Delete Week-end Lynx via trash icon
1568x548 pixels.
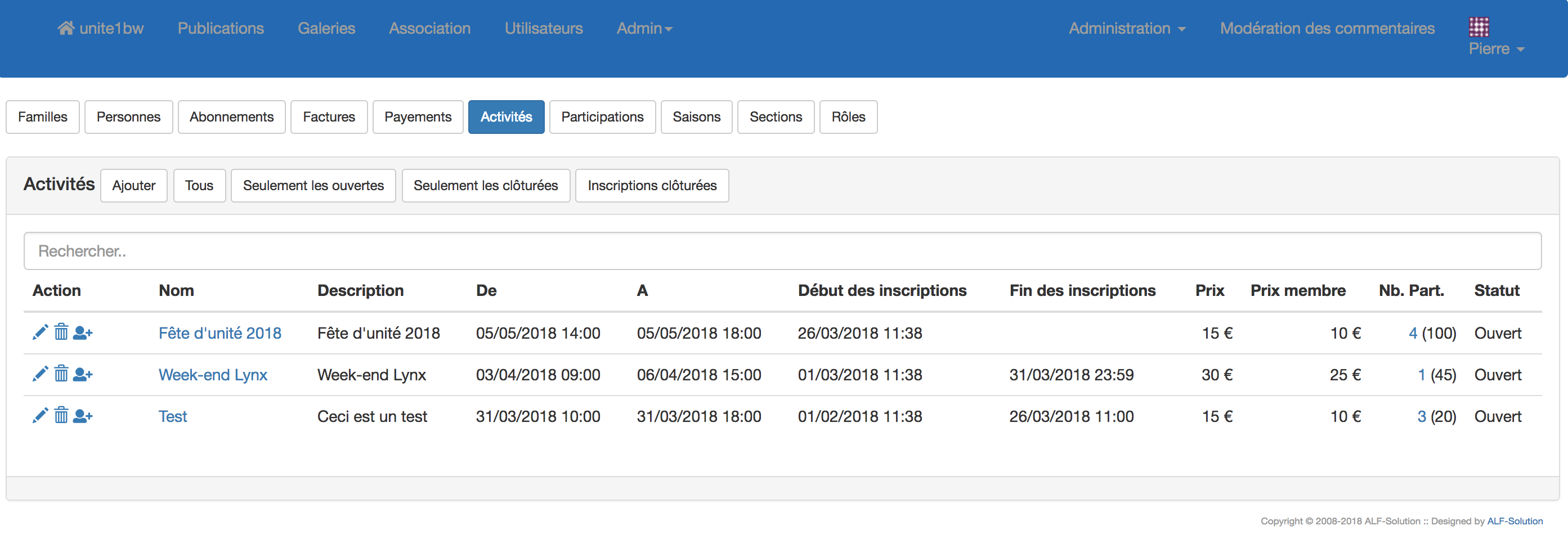coord(61,374)
